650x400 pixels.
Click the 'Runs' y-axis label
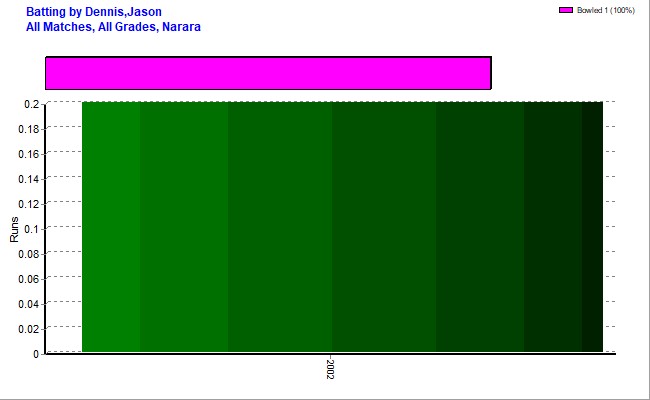click(x=14, y=228)
